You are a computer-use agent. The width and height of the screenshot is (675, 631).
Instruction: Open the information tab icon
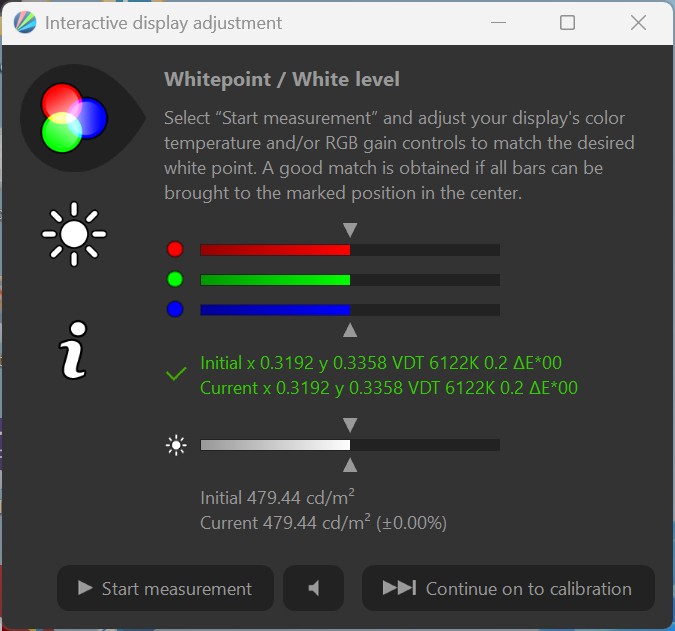73,350
